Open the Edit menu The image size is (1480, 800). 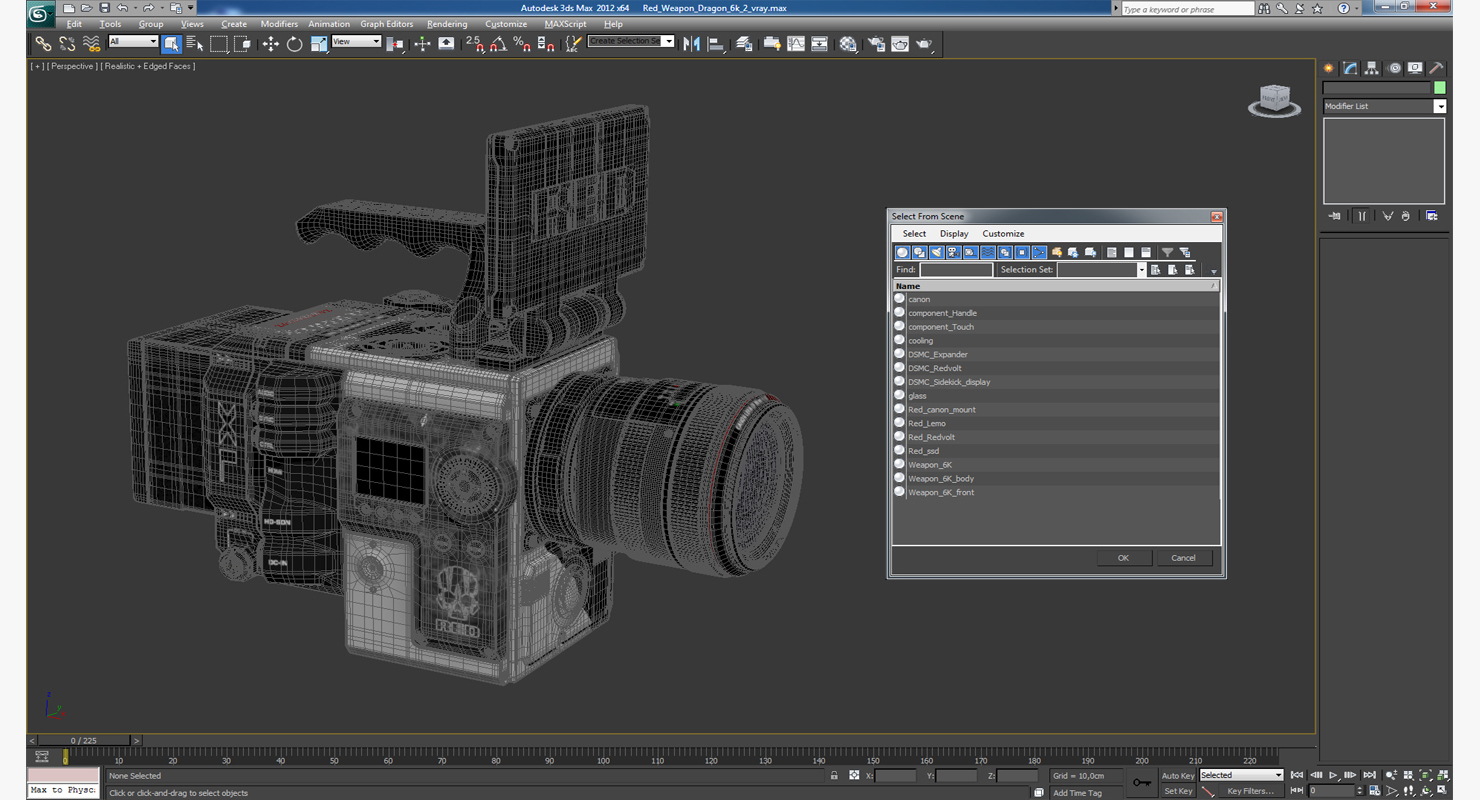74,24
